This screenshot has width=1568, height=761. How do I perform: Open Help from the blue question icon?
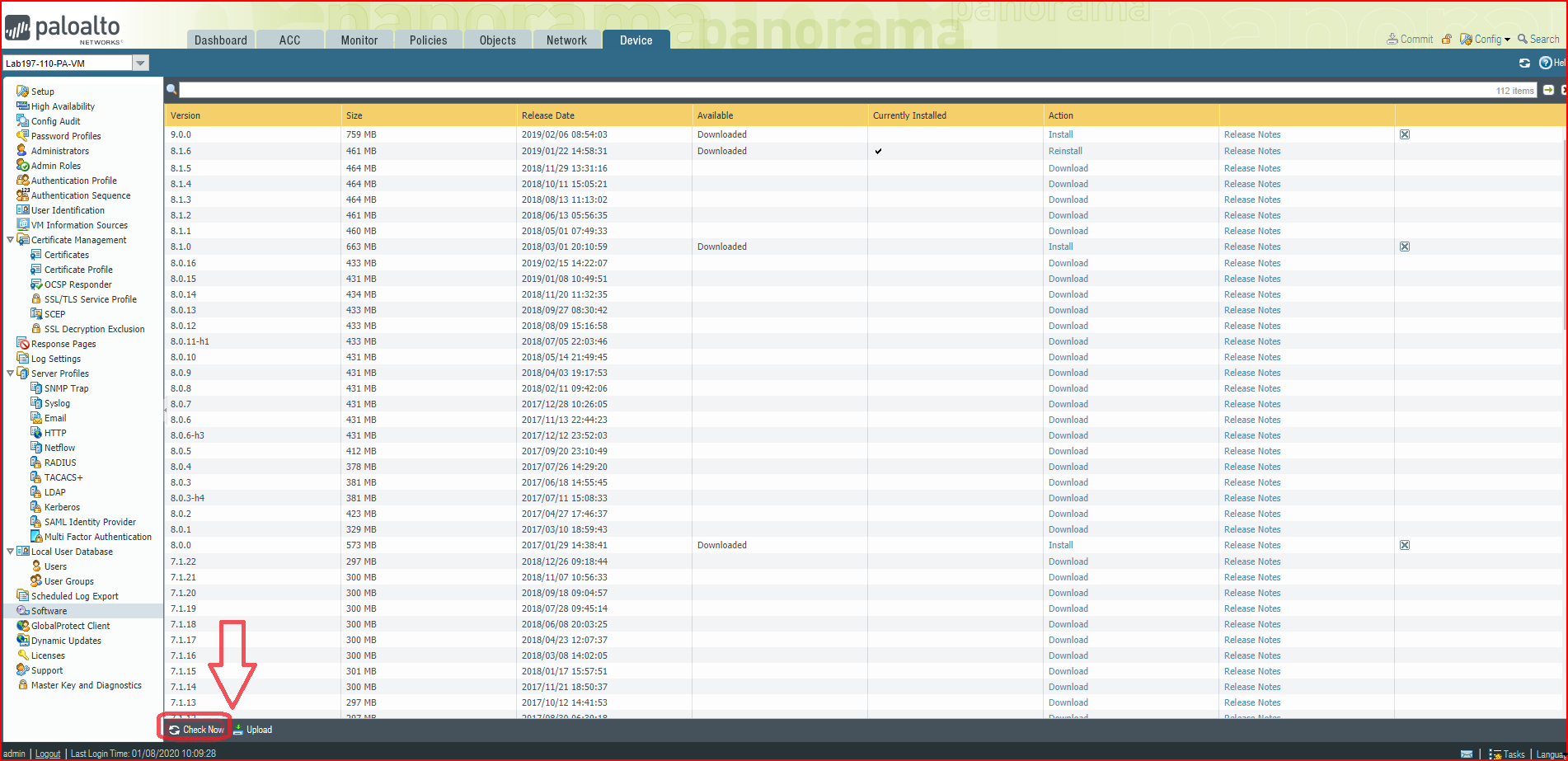pyautogui.click(x=1545, y=63)
